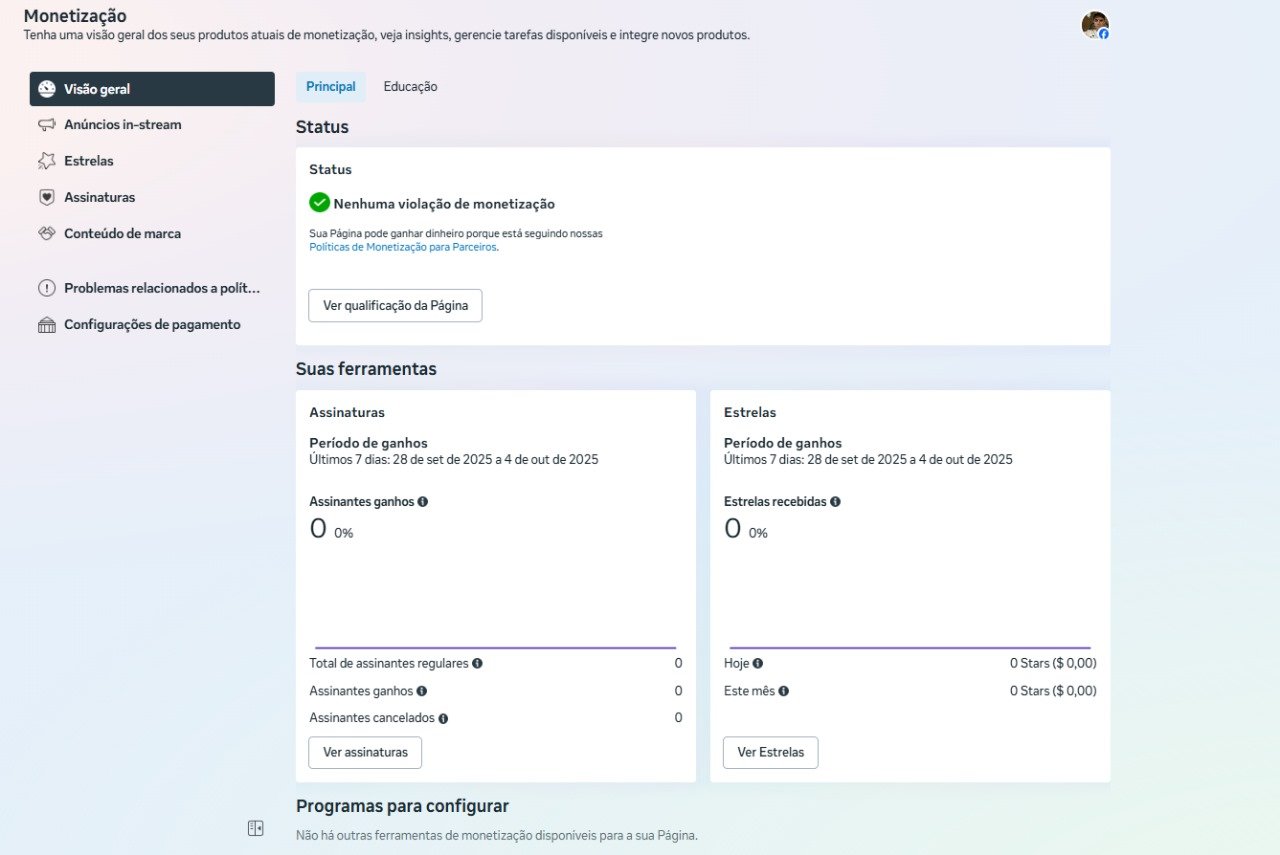The image size is (1280, 855).
Task: Show info for Este mês
Action: pyautogui.click(x=784, y=691)
